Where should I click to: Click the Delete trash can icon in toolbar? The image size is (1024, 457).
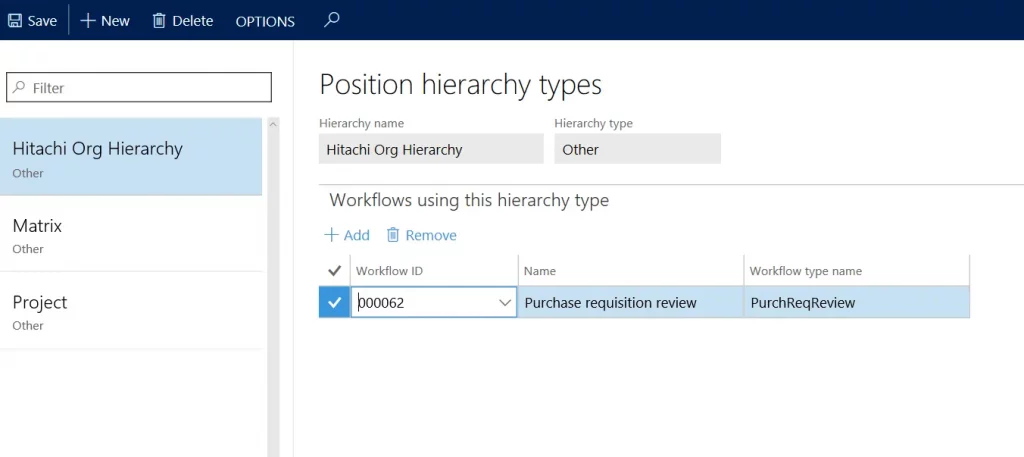tap(159, 21)
